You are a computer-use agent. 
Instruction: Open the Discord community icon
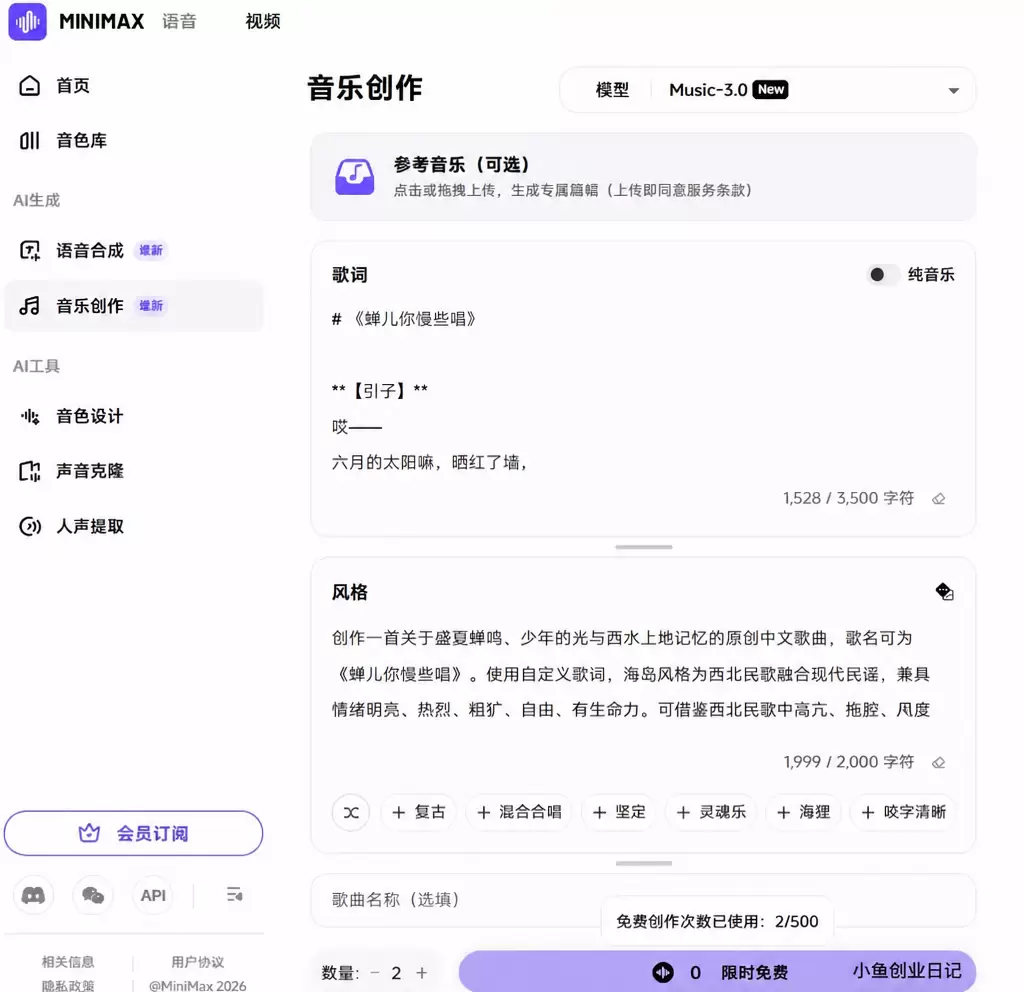pos(33,895)
